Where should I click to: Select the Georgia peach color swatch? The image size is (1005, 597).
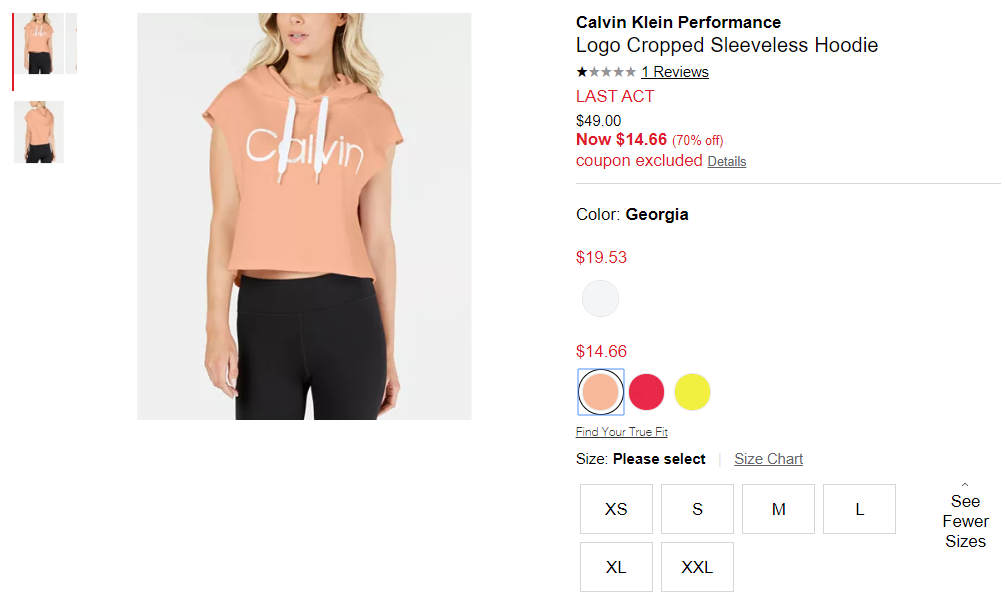point(601,392)
